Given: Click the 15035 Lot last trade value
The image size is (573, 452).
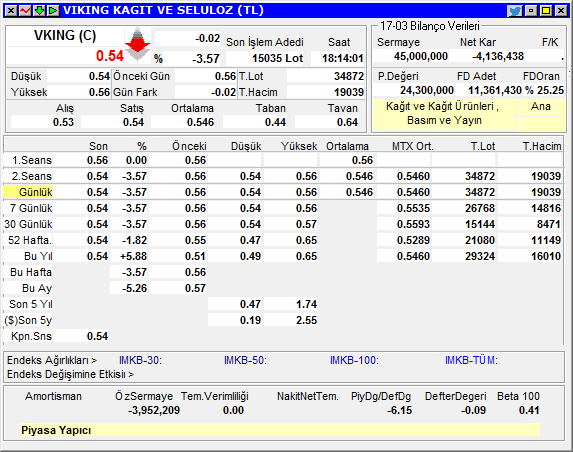Looking at the screenshot, I should [x=278, y=58].
